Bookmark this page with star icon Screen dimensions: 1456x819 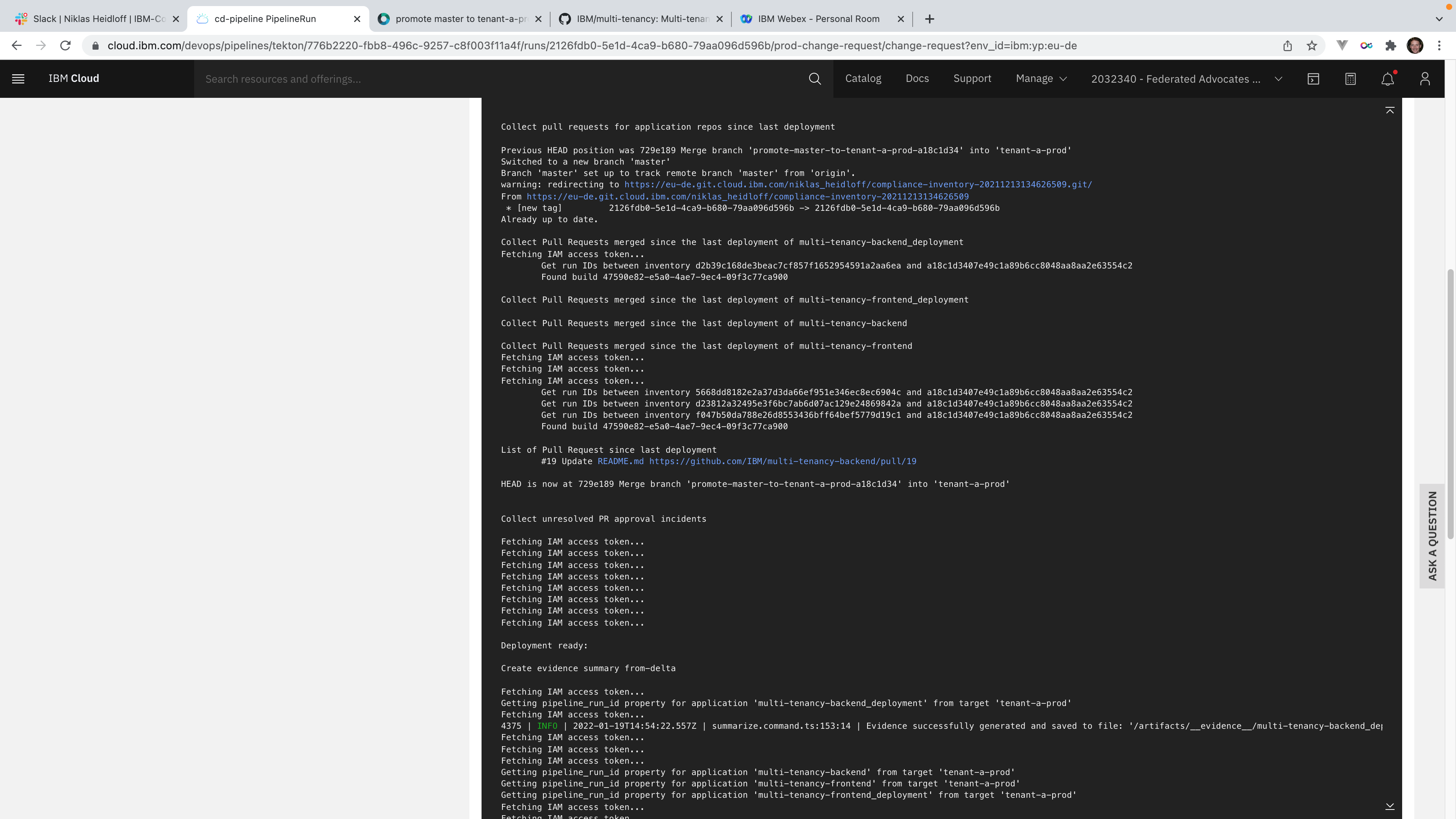point(1311,46)
